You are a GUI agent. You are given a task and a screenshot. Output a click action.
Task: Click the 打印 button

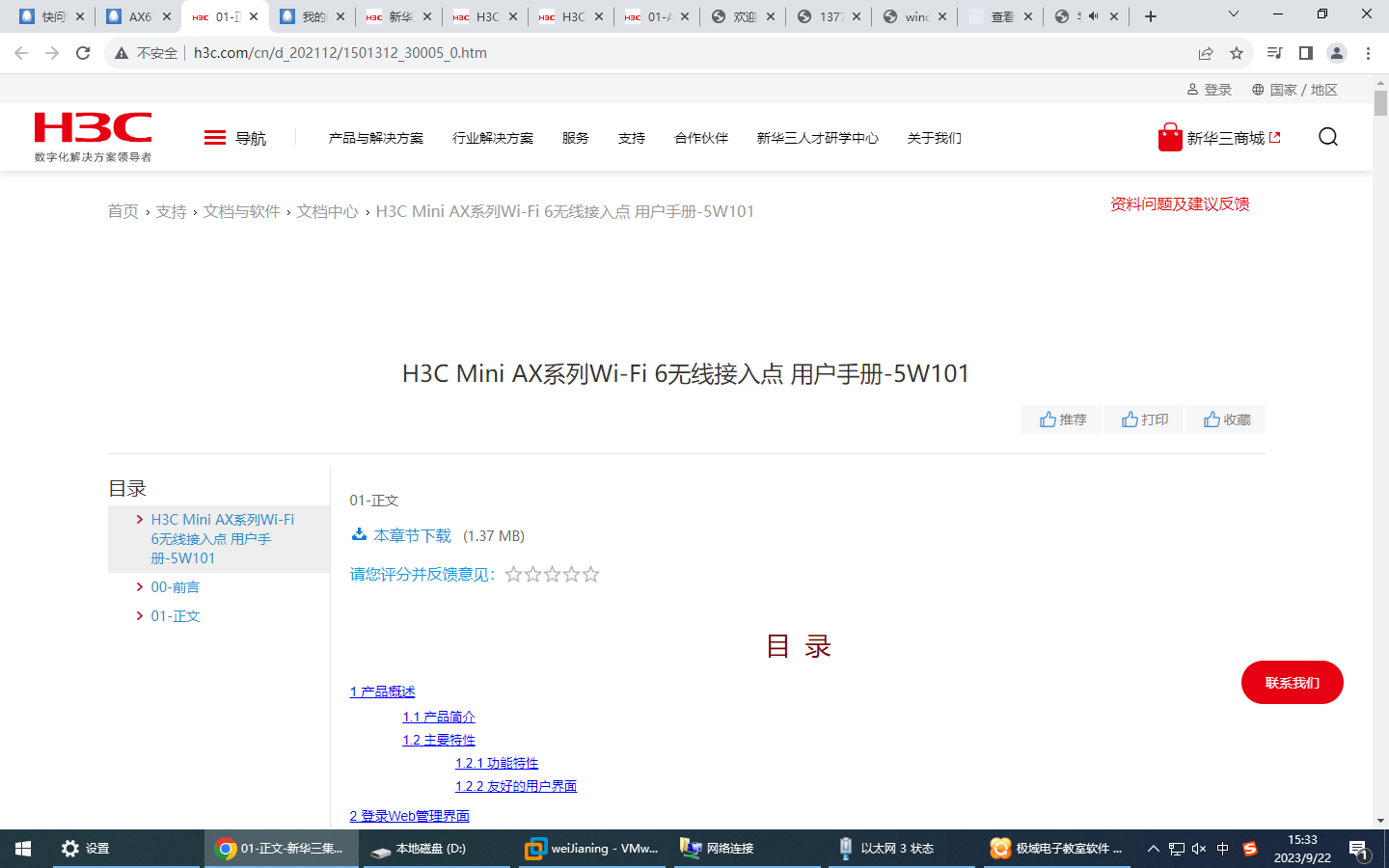pyautogui.click(x=1144, y=420)
